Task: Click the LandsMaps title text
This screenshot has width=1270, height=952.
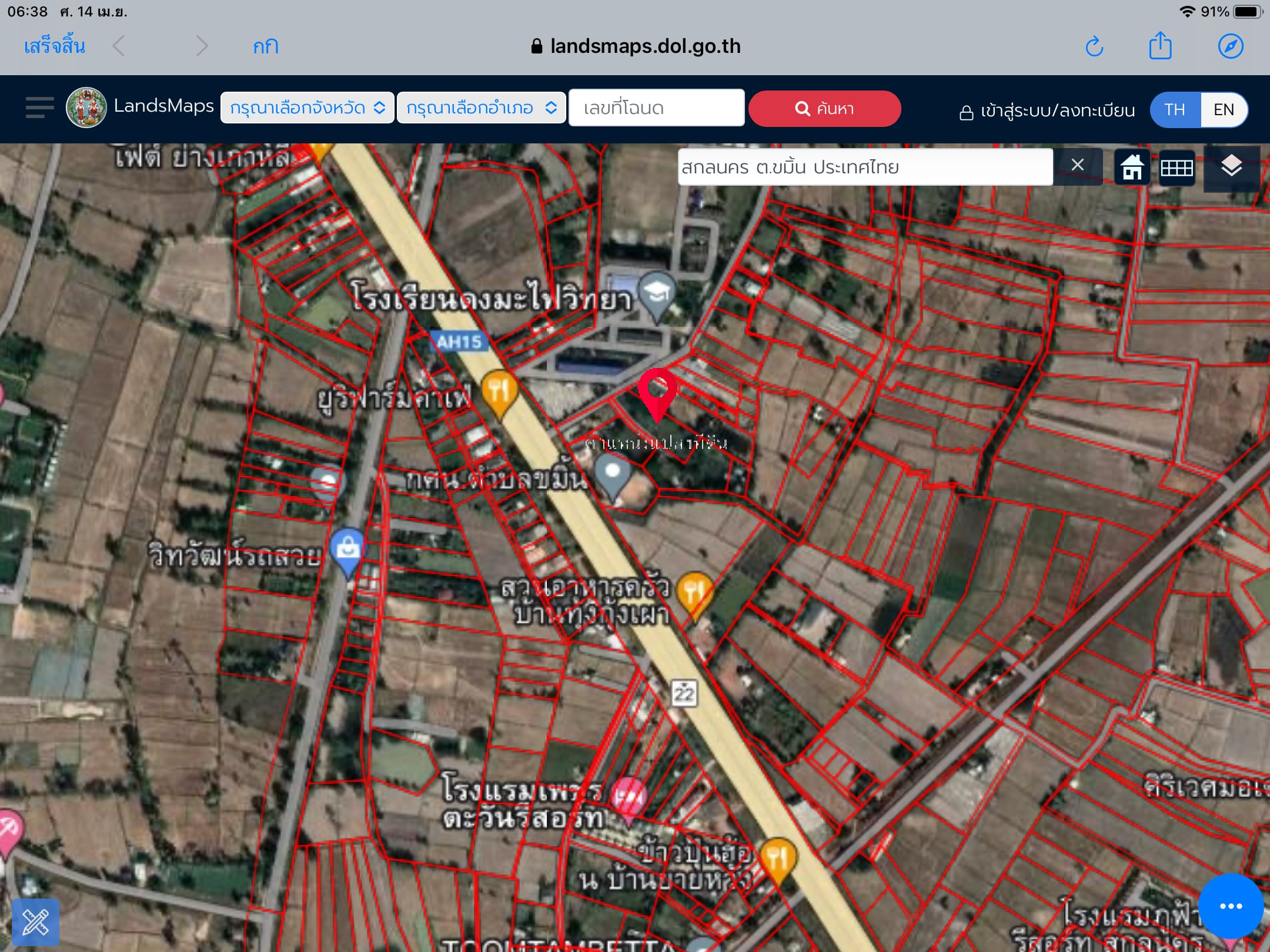Action: pyautogui.click(x=163, y=106)
